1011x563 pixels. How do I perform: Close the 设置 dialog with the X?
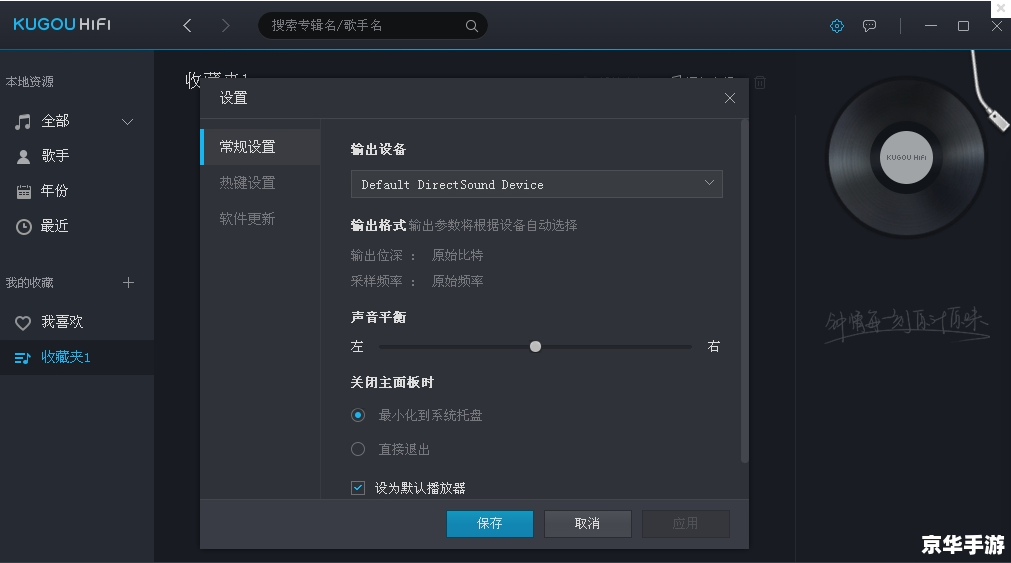pos(729,98)
